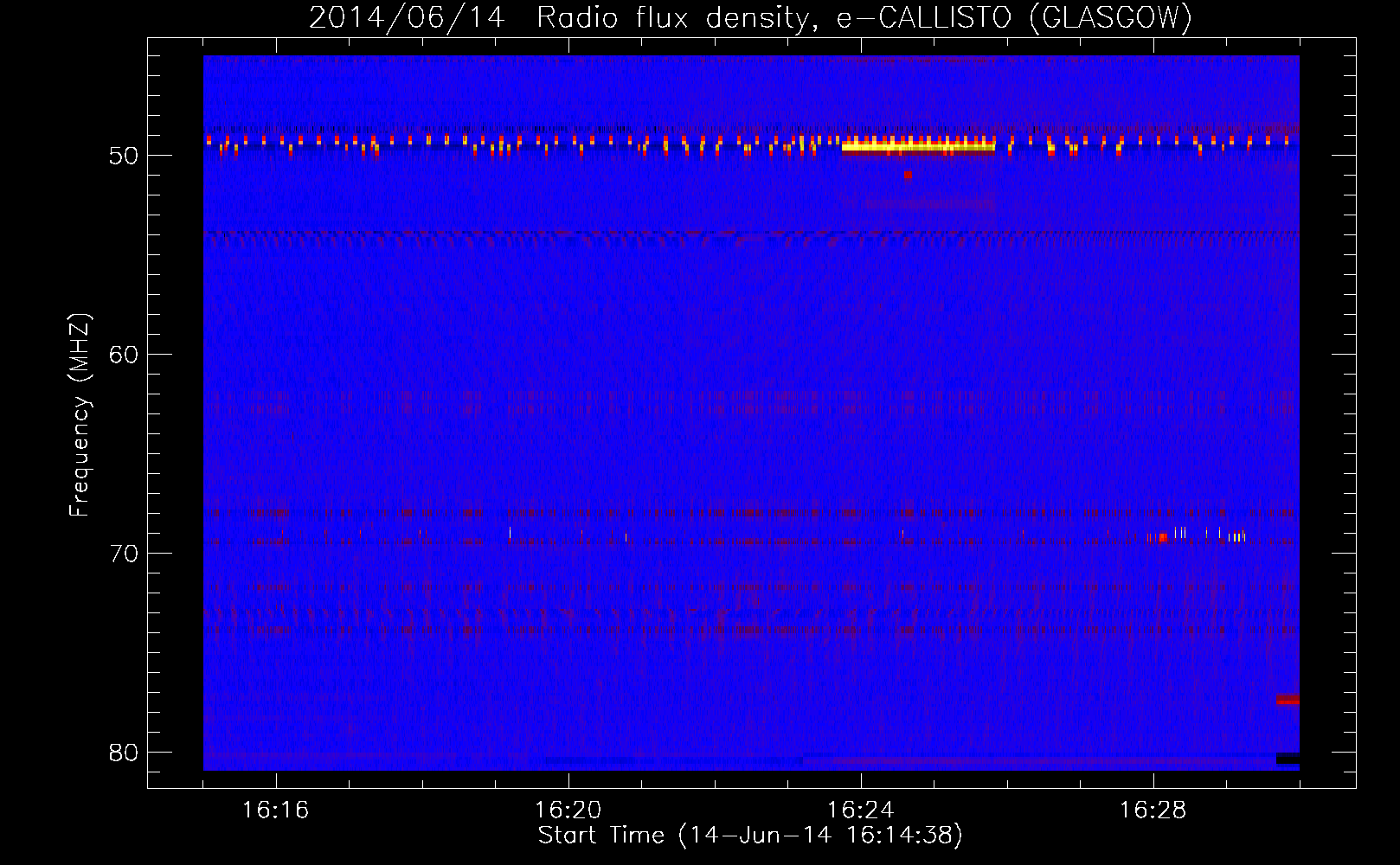
Task: Select the 16:24 time axis label
Action: (x=860, y=810)
